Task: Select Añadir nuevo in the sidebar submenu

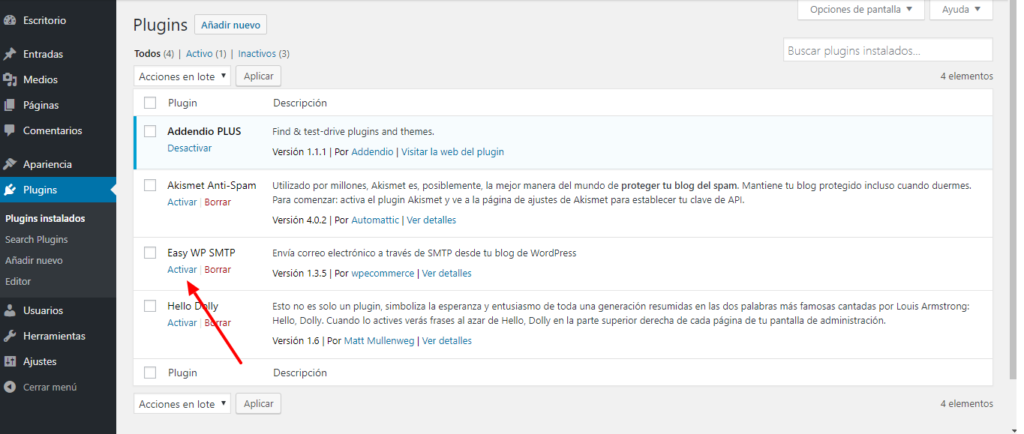Action: (34, 260)
